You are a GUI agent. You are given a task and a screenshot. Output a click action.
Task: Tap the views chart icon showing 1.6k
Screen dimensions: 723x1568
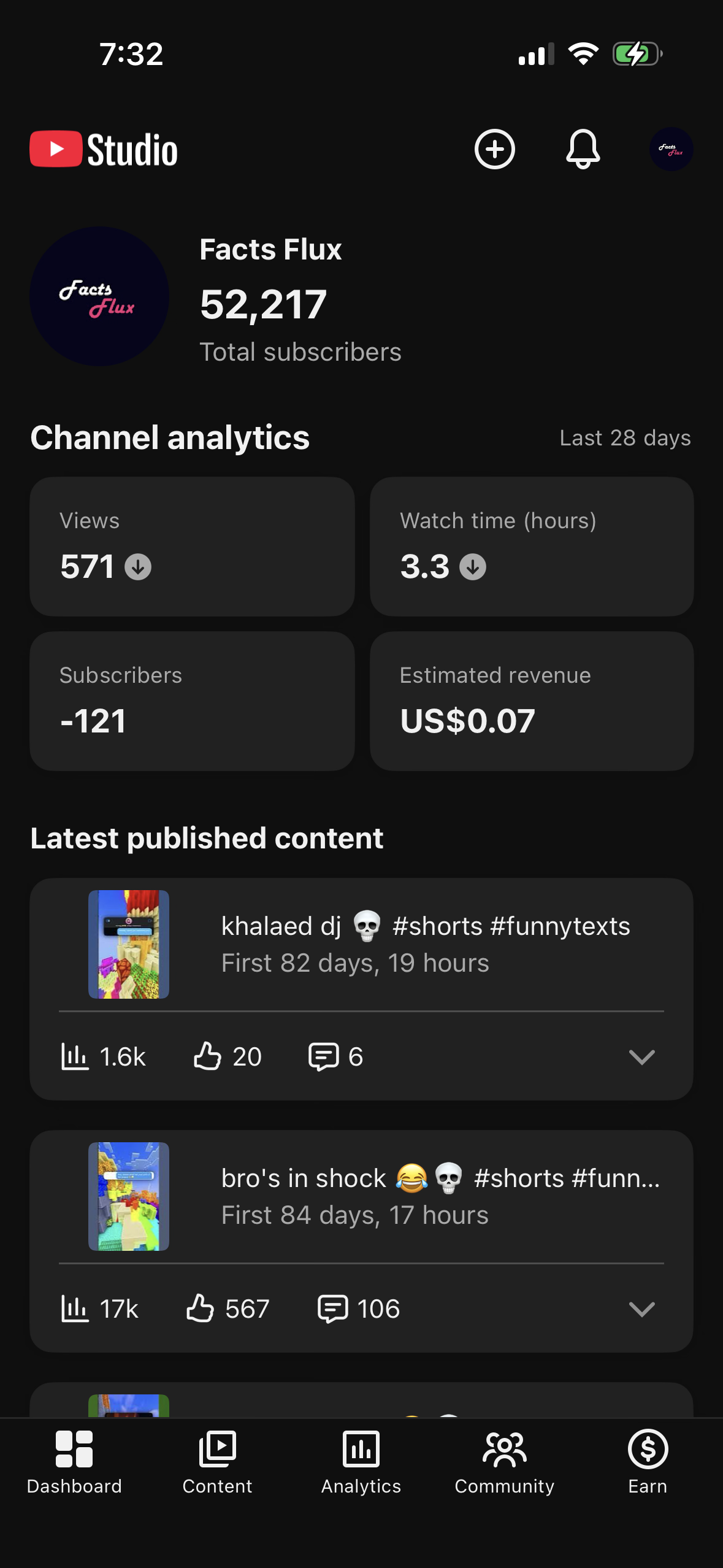click(75, 1056)
